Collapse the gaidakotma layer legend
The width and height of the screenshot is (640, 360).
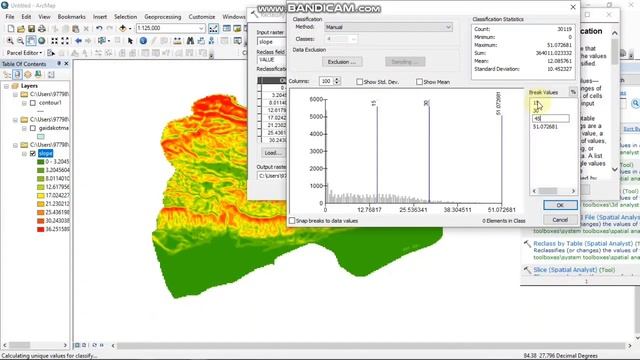pos(24,128)
